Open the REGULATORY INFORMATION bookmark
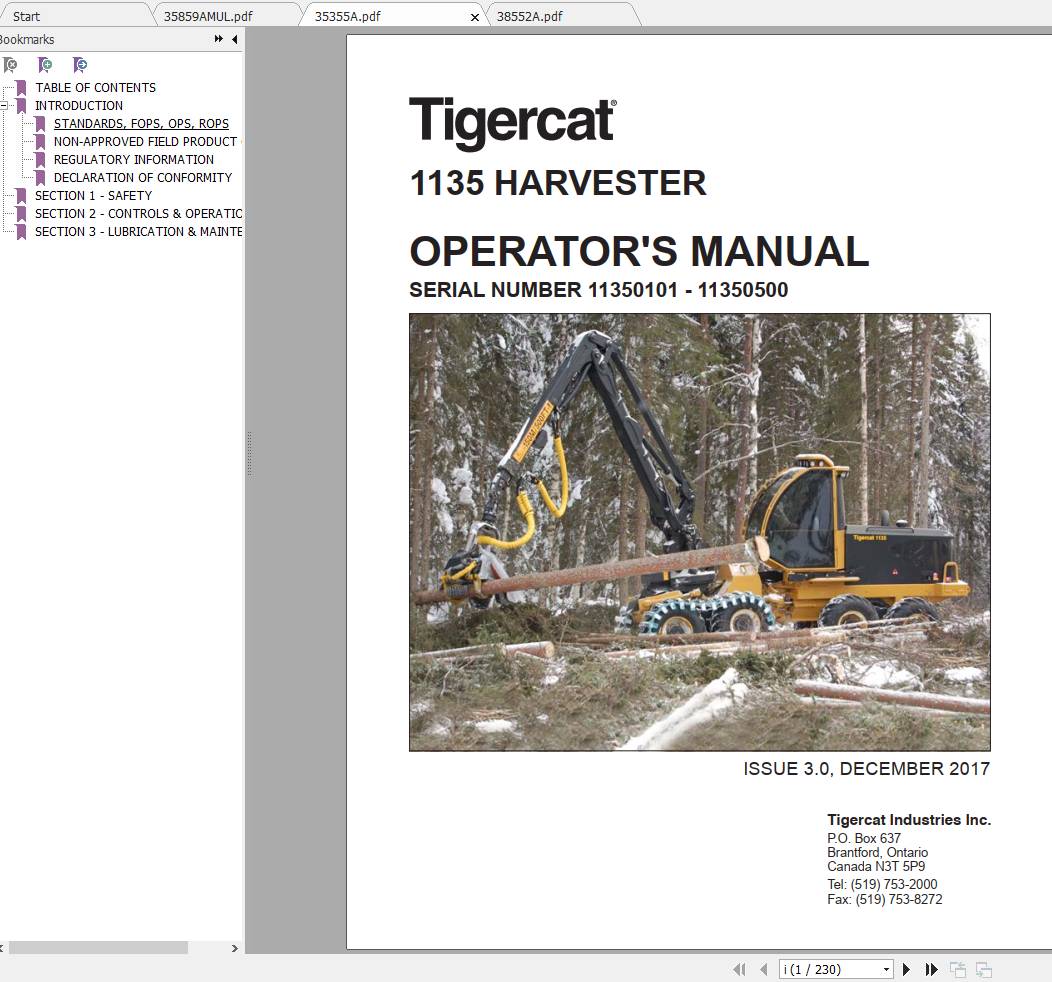 tap(132, 159)
